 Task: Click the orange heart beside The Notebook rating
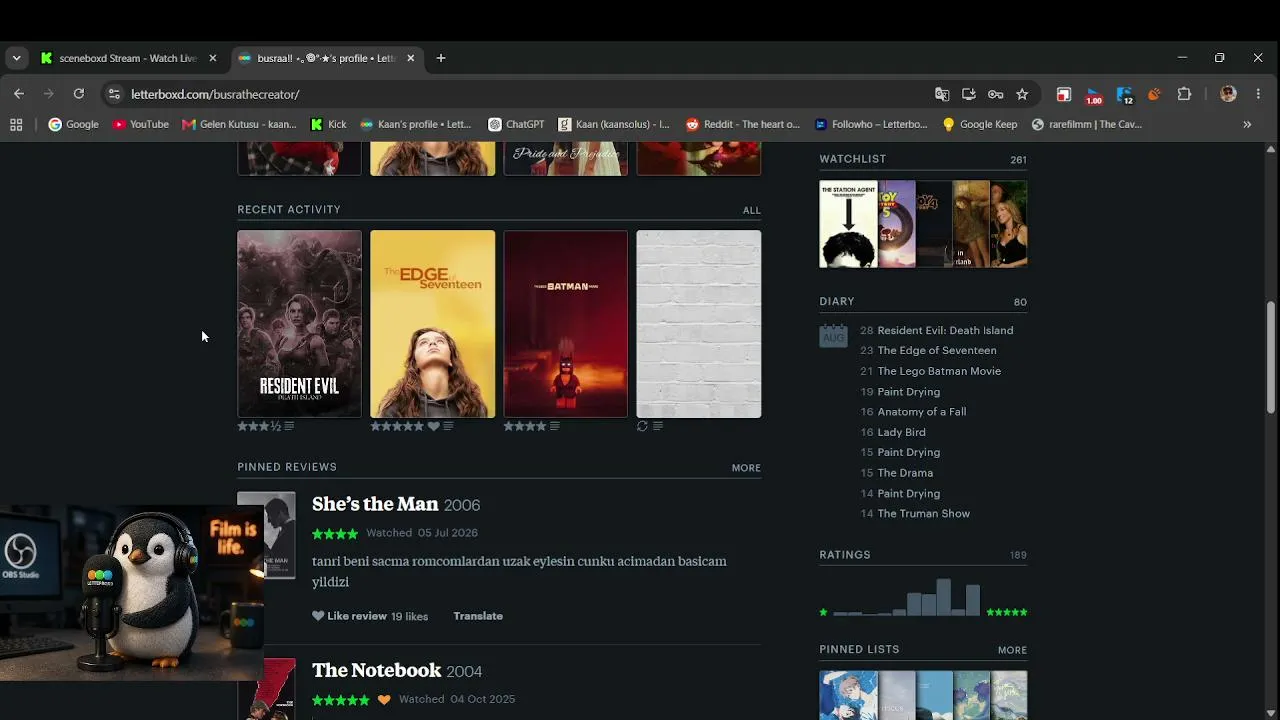click(384, 700)
